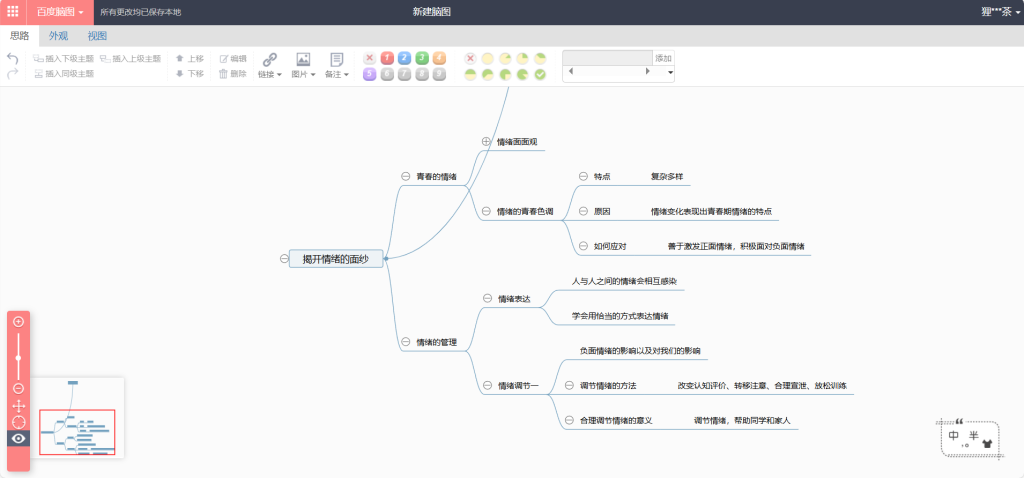Set priority 3 green badge
The width and height of the screenshot is (1024, 478).
[x=422, y=58]
